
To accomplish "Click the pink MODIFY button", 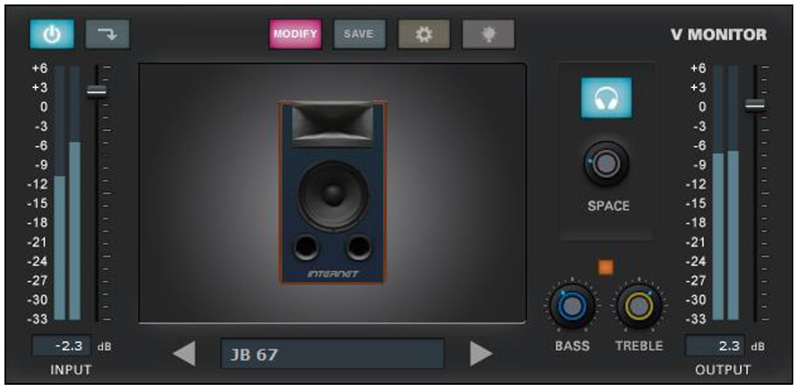I will (295, 34).
